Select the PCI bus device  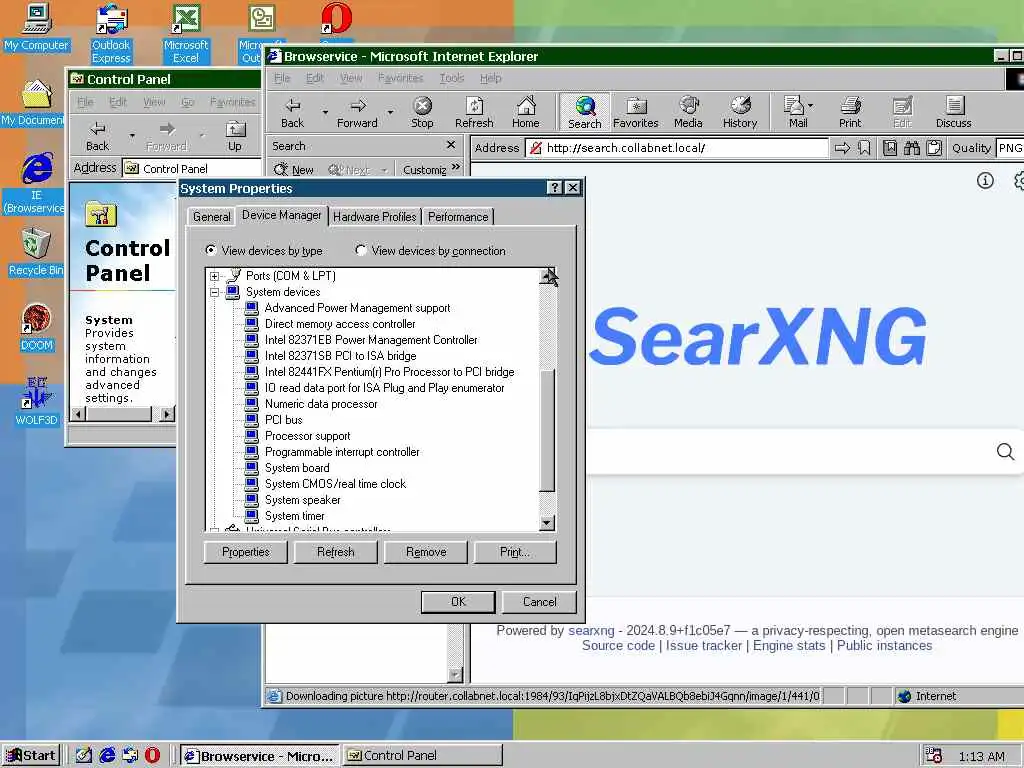(283, 420)
